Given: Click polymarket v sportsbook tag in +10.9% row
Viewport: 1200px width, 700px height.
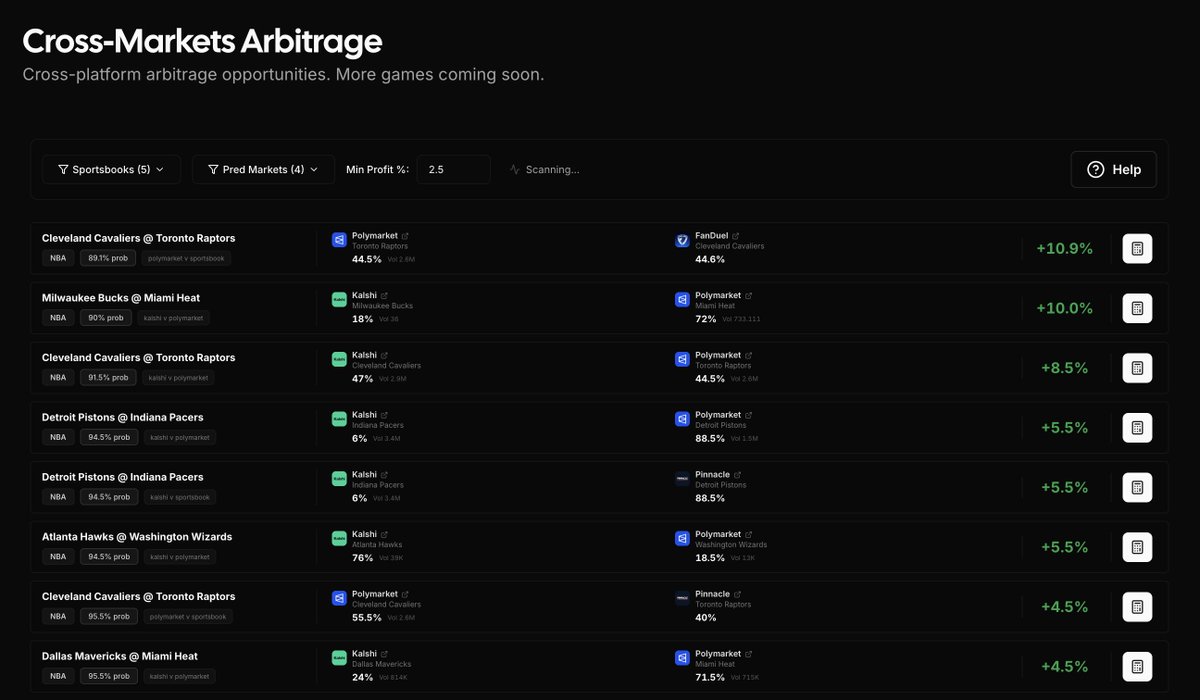Looking at the screenshot, I should coord(187,258).
